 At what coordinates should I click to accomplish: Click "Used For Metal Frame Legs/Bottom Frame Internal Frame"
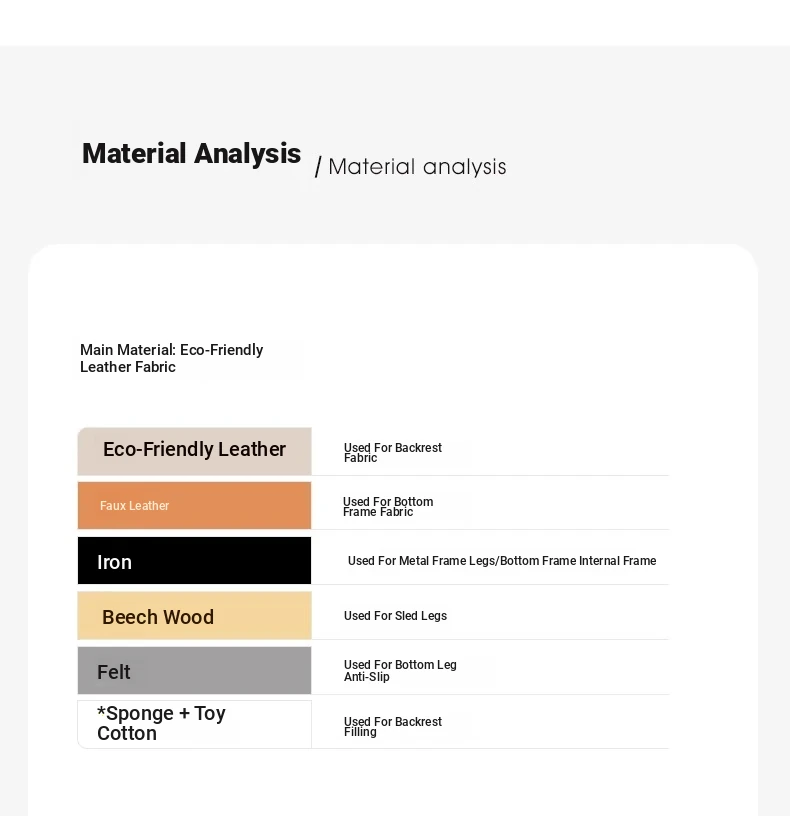[x=502, y=561]
